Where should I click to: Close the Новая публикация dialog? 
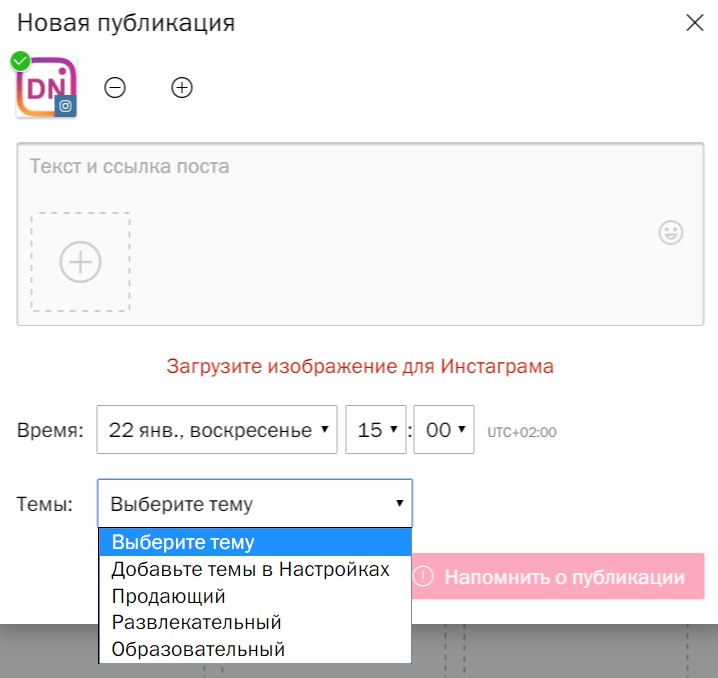pos(694,22)
